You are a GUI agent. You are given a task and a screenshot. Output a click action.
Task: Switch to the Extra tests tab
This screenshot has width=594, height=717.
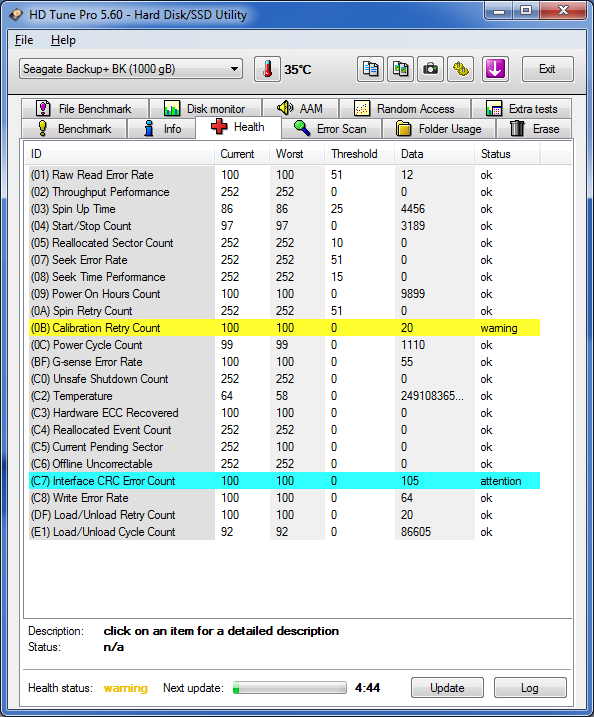tap(522, 109)
